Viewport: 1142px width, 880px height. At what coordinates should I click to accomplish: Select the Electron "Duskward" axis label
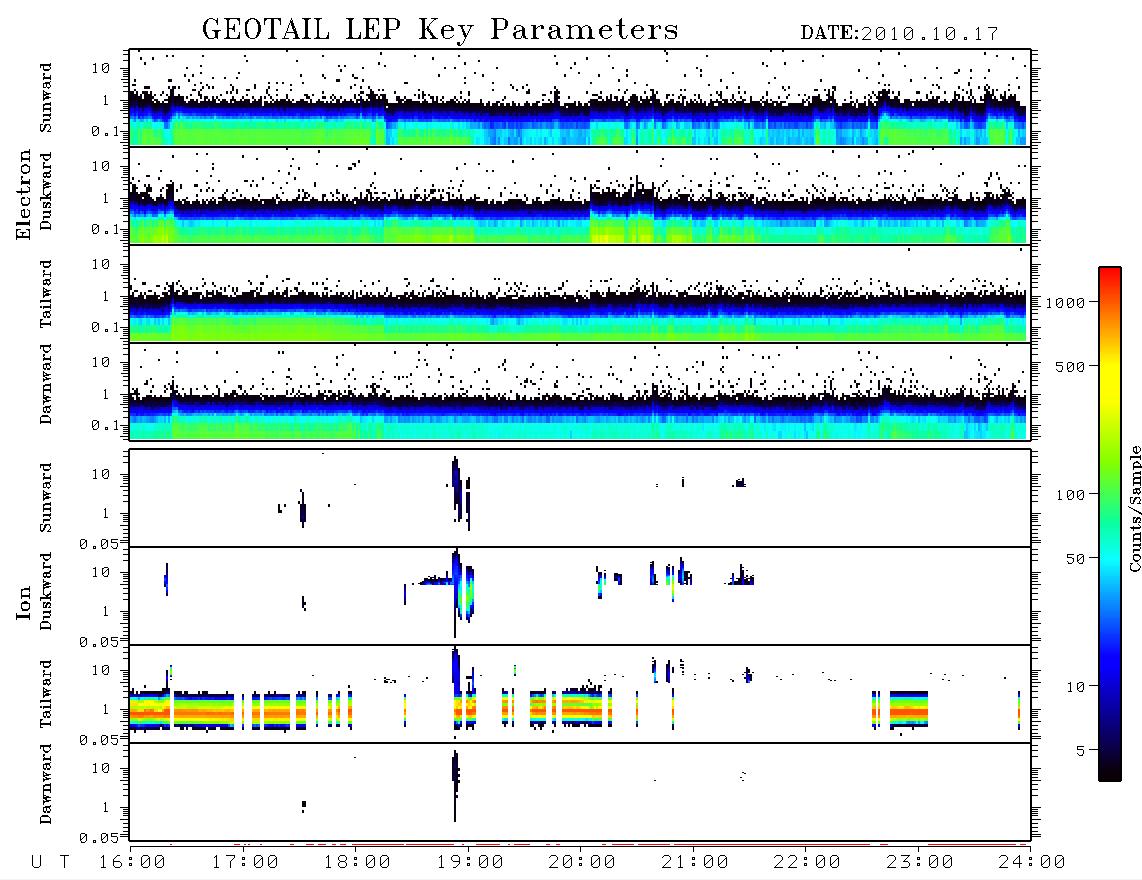pos(46,191)
